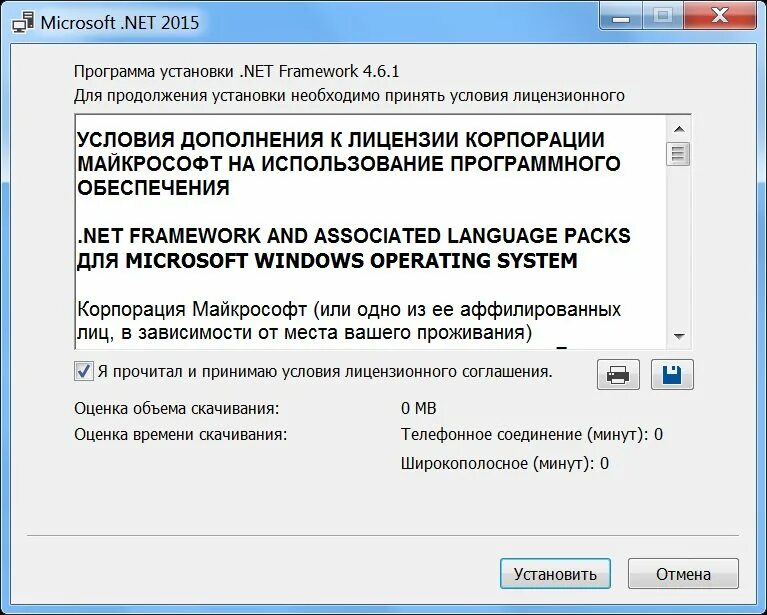Click the license text scrollbar down arrow
This screenshot has width=767, height=615.
click(x=678, y=336)
